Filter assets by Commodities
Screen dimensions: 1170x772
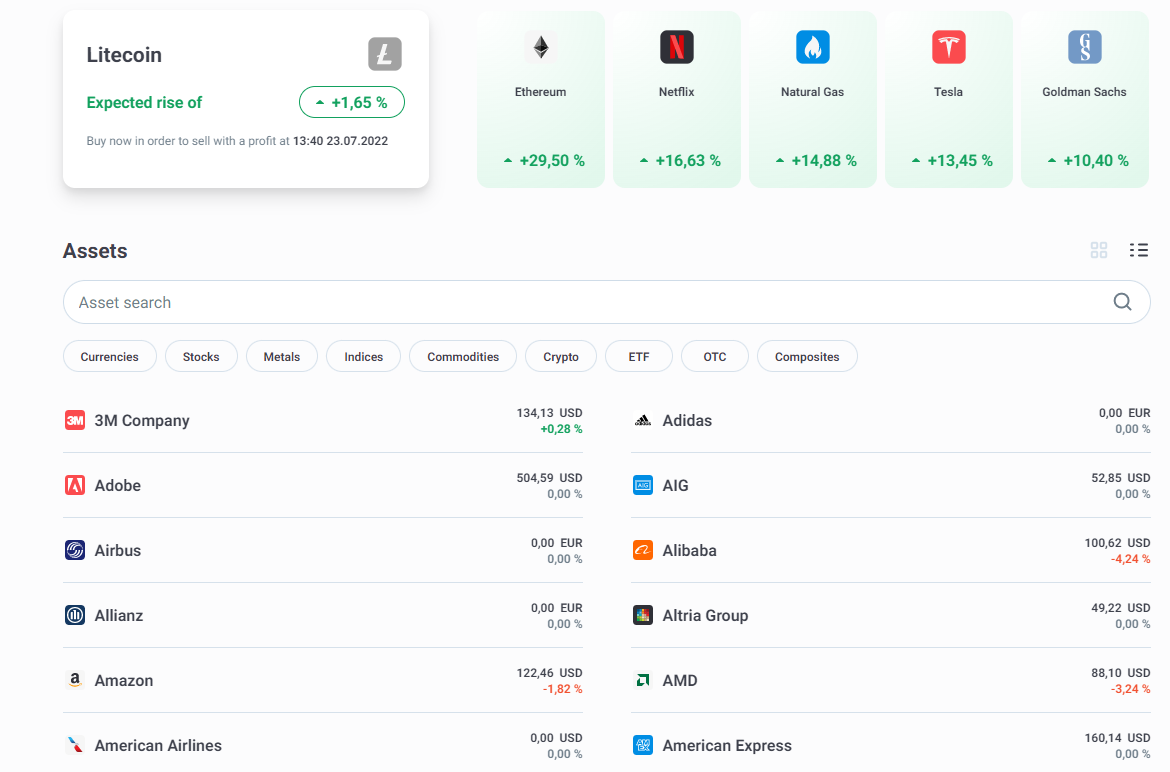(463, 357)
